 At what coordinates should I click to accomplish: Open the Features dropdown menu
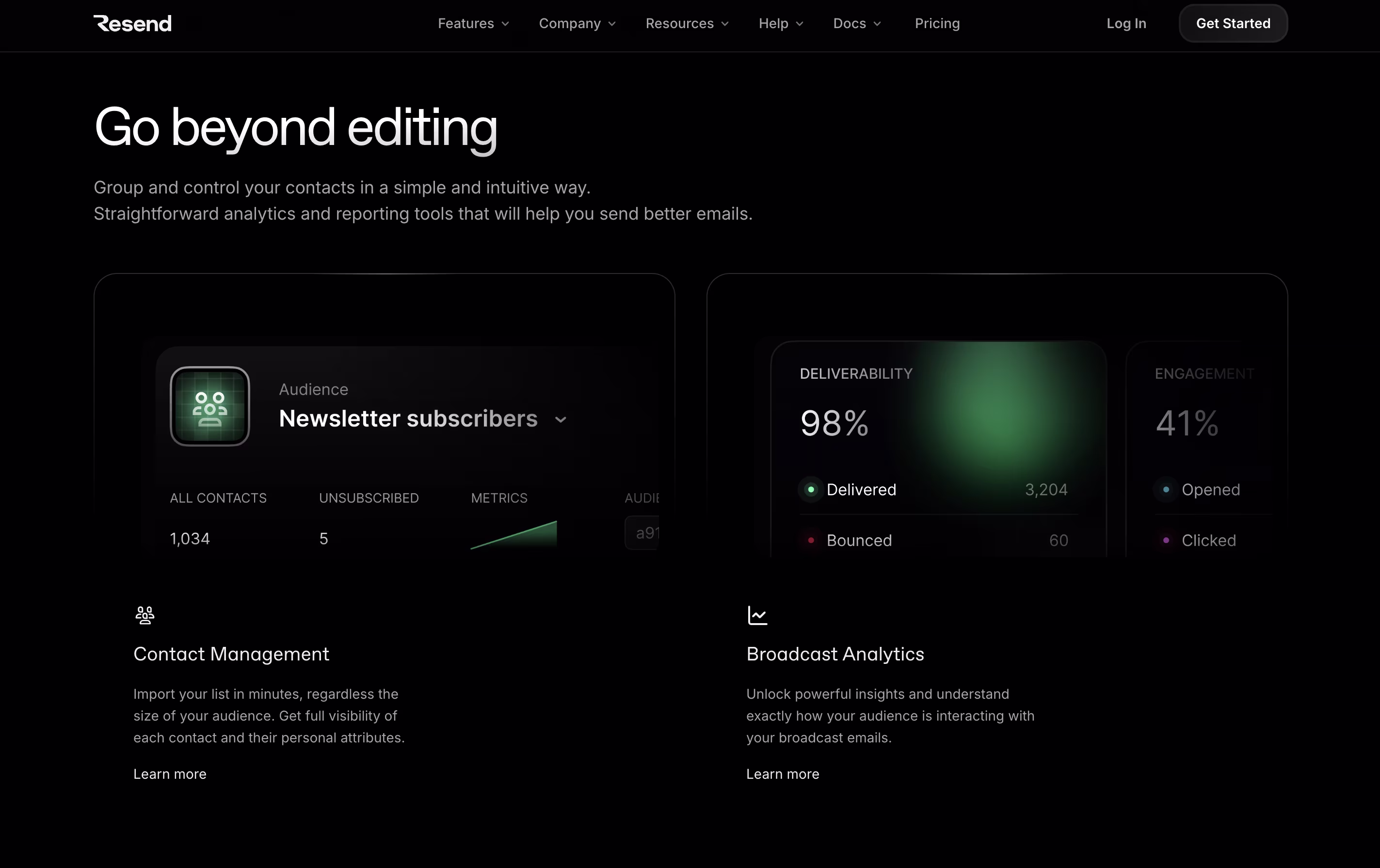pos(473,23)
